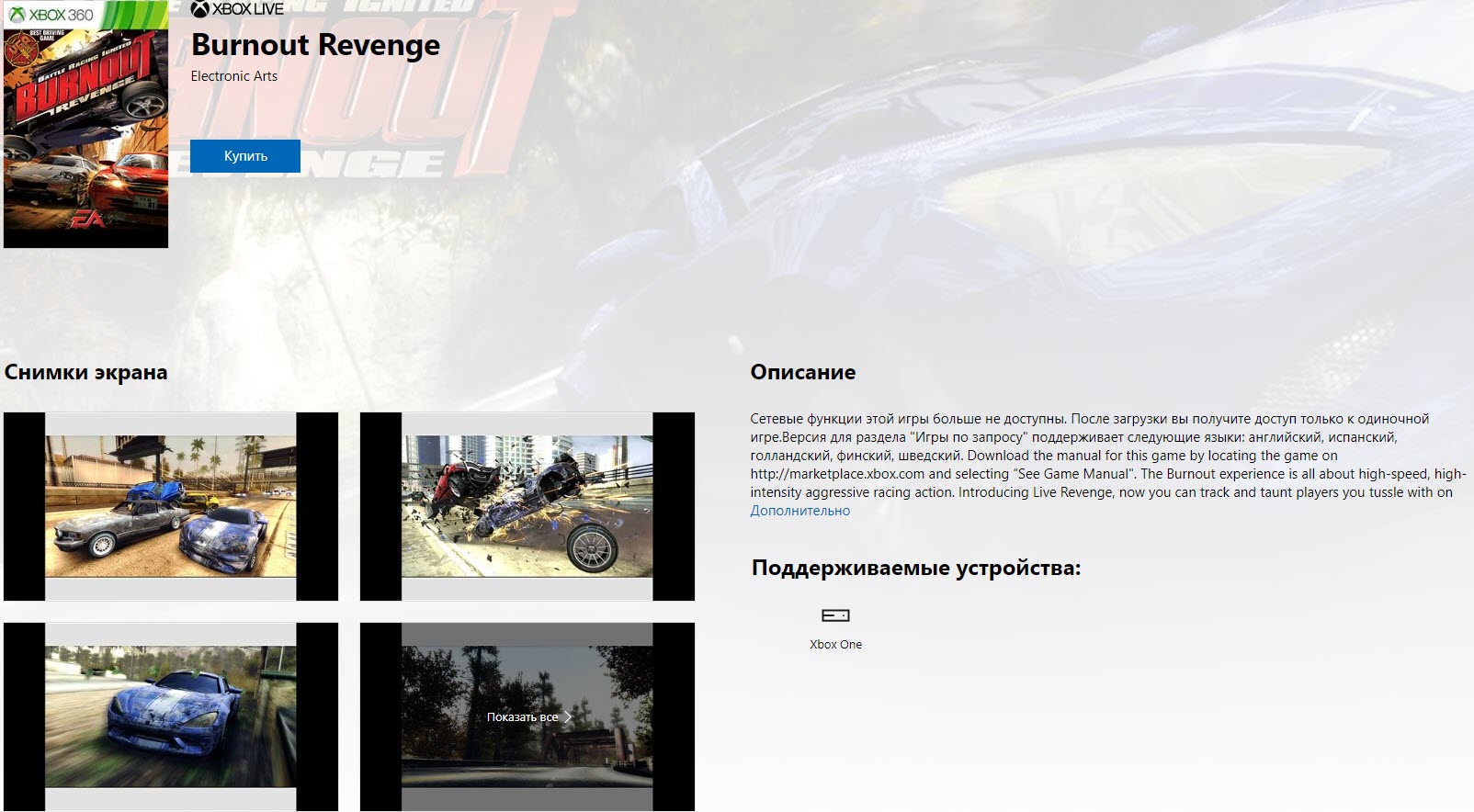Select the chevron arrow next to Показать все

(568, 717)
